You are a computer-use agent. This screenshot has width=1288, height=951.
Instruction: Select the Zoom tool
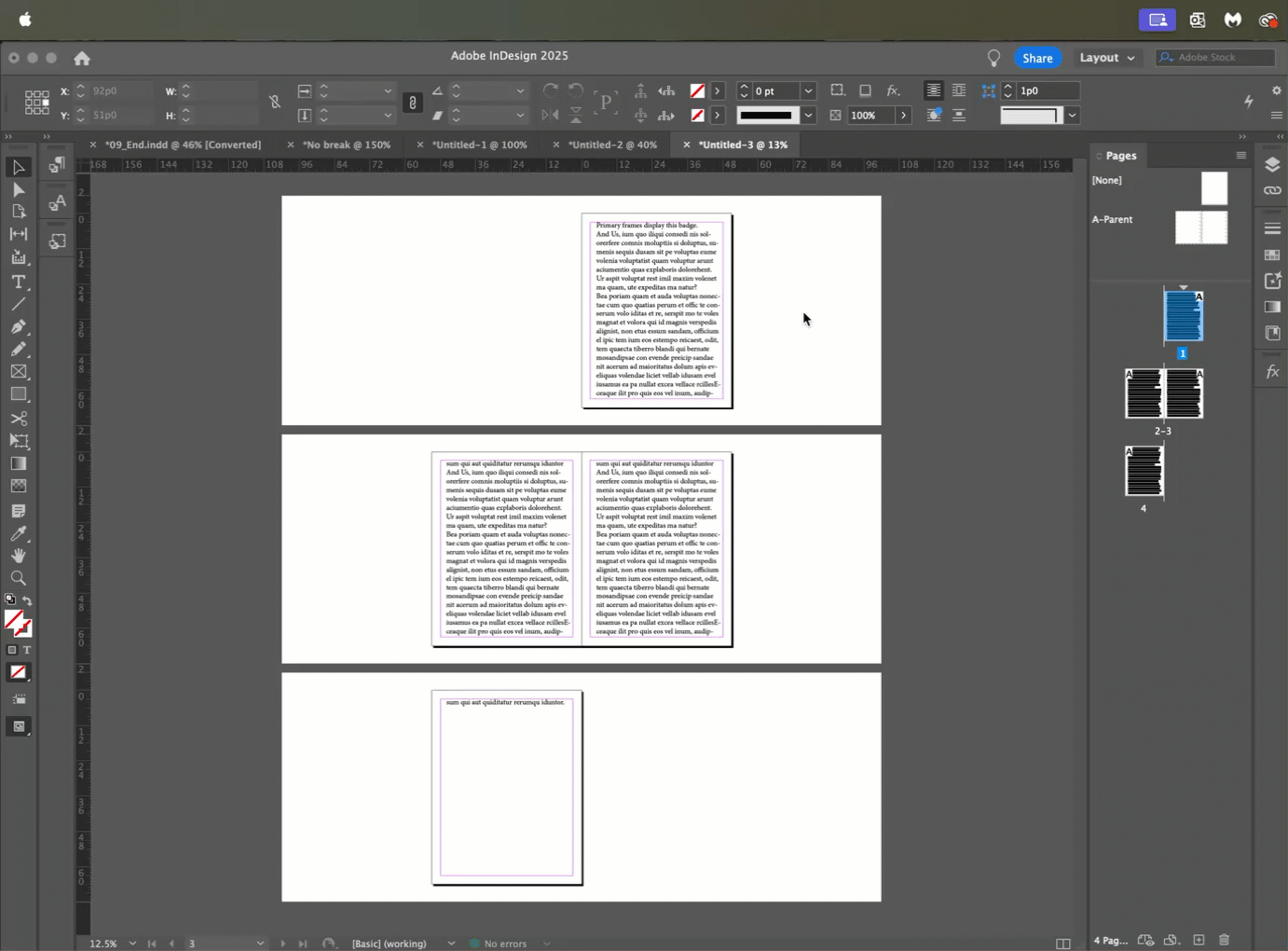[19, 578]
